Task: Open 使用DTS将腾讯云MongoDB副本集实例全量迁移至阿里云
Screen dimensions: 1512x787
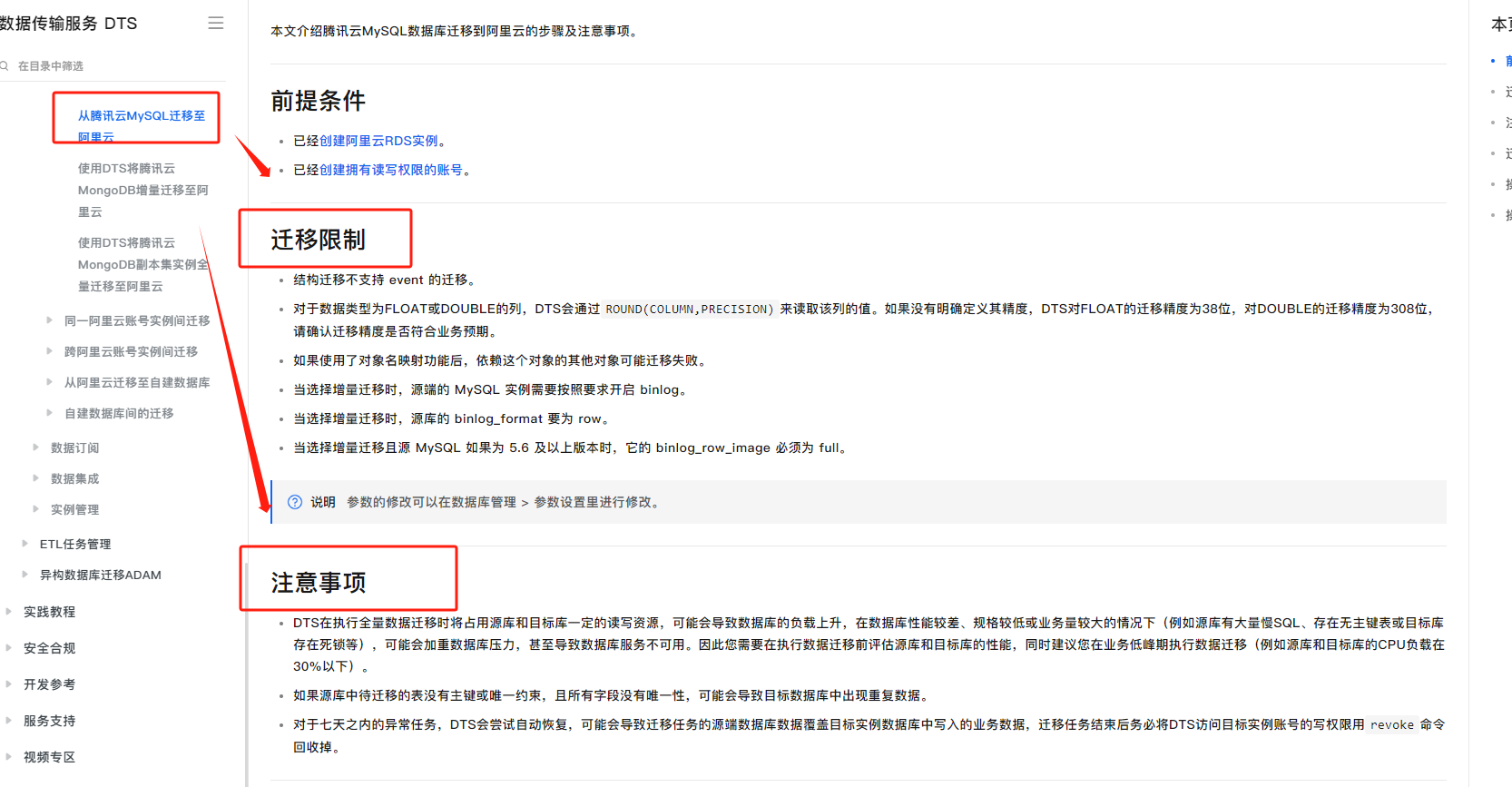Action: [143, 264]
